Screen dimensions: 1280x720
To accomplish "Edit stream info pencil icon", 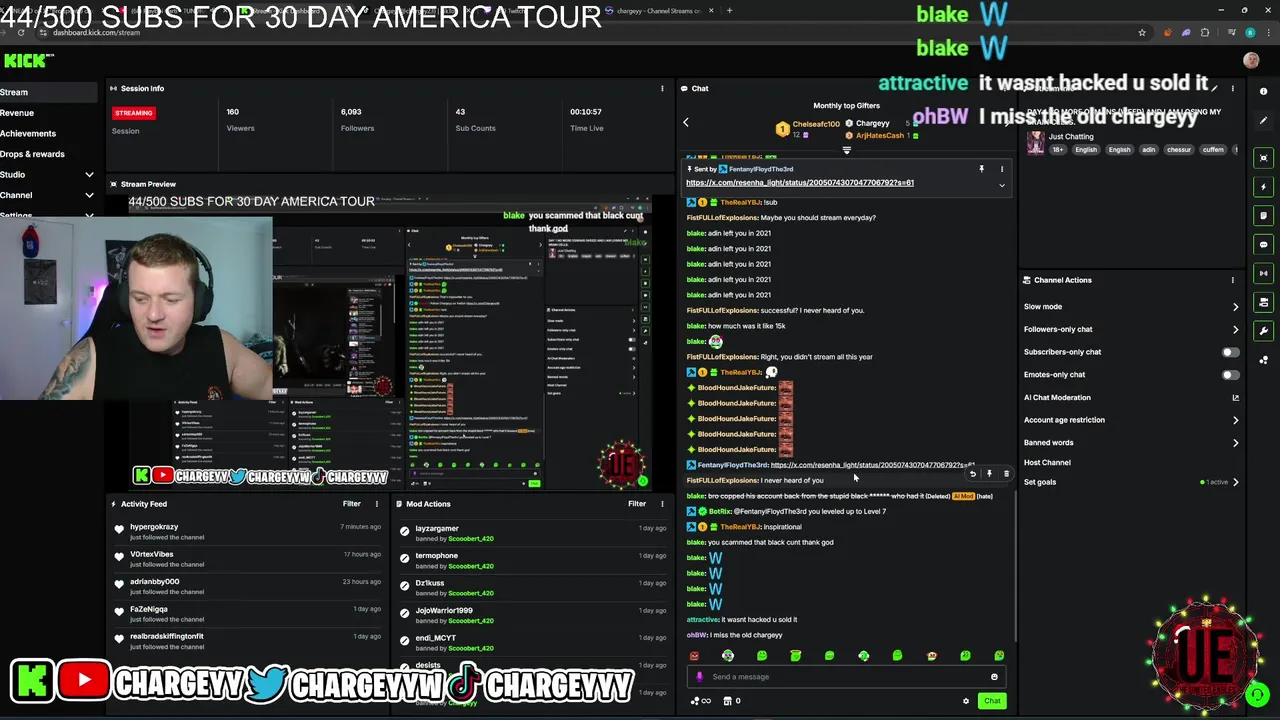I will 1214,89.
